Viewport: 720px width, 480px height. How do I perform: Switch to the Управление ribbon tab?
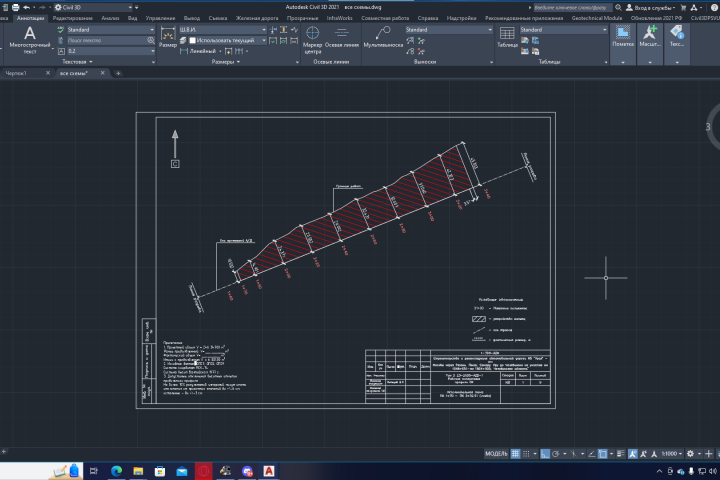coord(160,18)
